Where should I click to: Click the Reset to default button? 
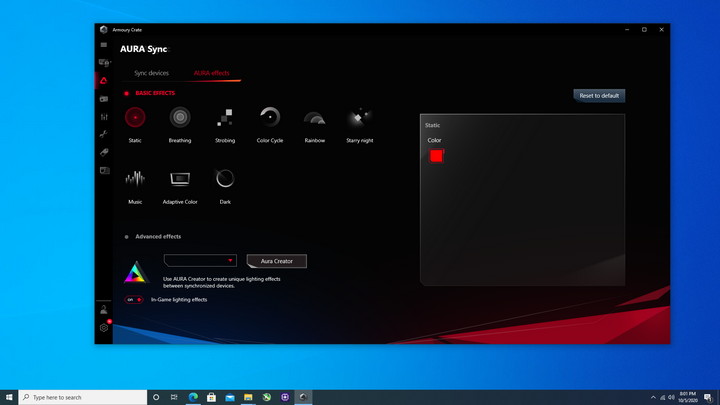599,96
